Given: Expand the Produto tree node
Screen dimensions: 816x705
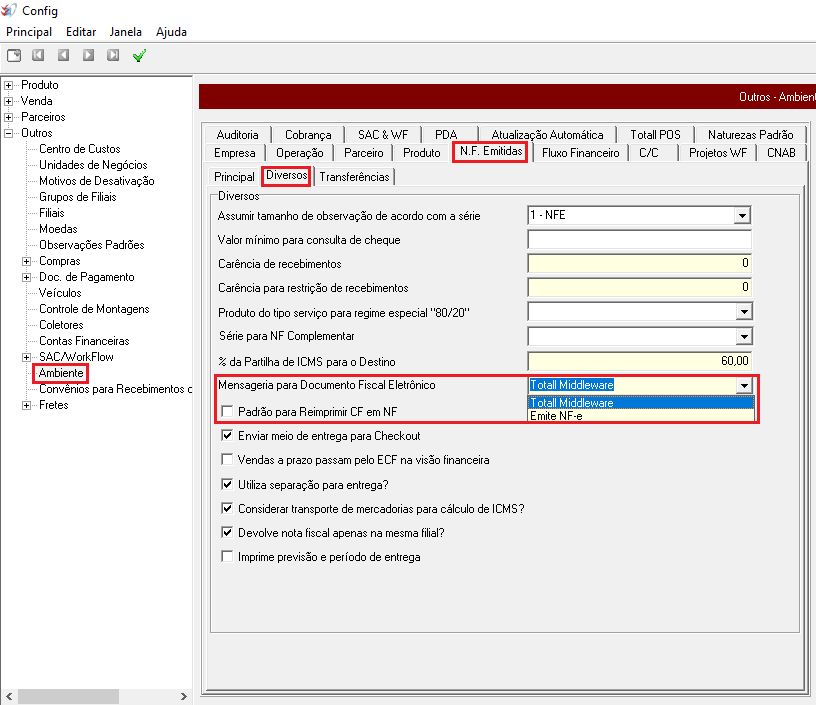Looking at the screenshot, I should [9, 85].
